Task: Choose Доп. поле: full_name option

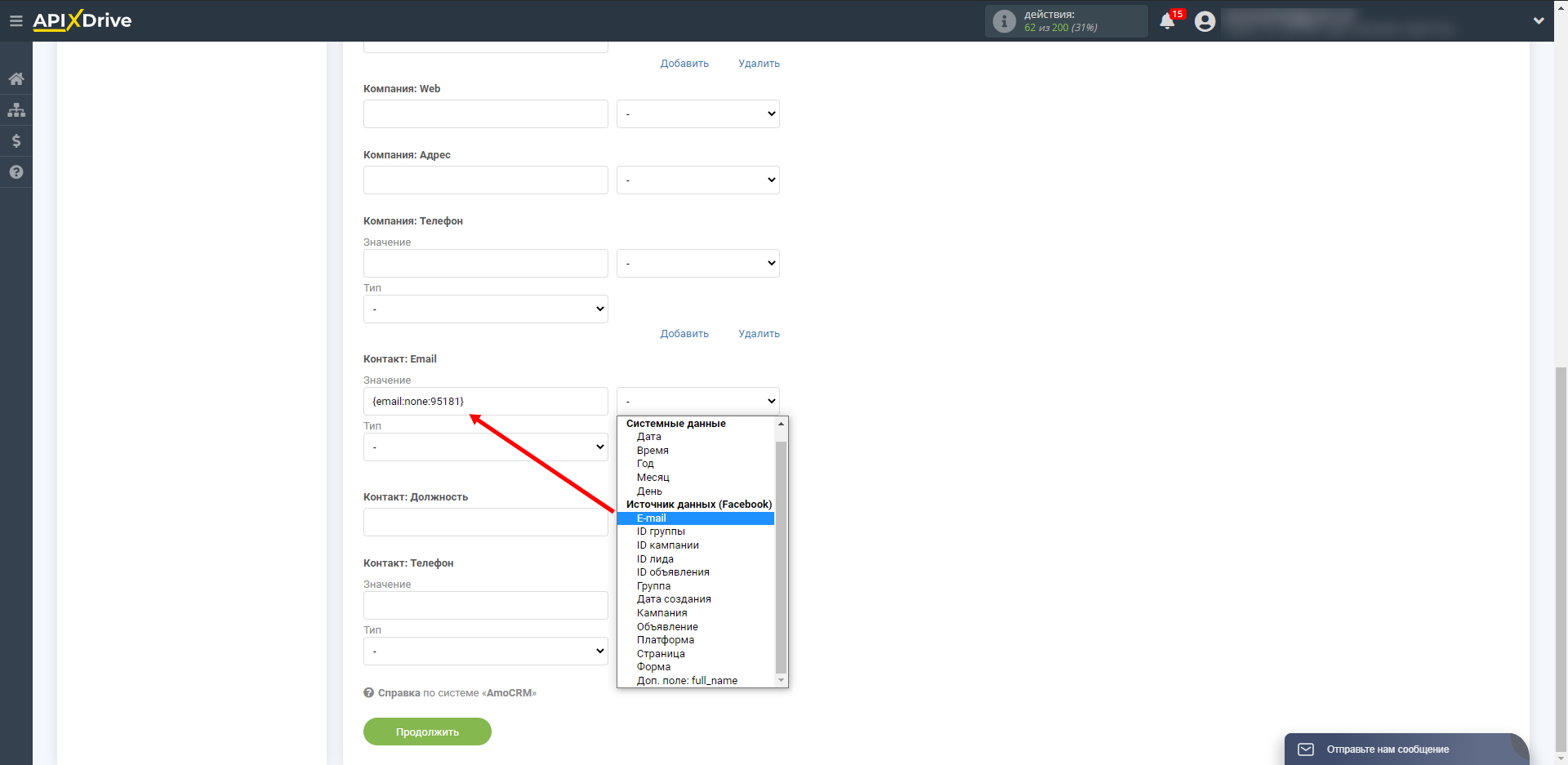Action: pyautogui.click(x=695, y=681)
